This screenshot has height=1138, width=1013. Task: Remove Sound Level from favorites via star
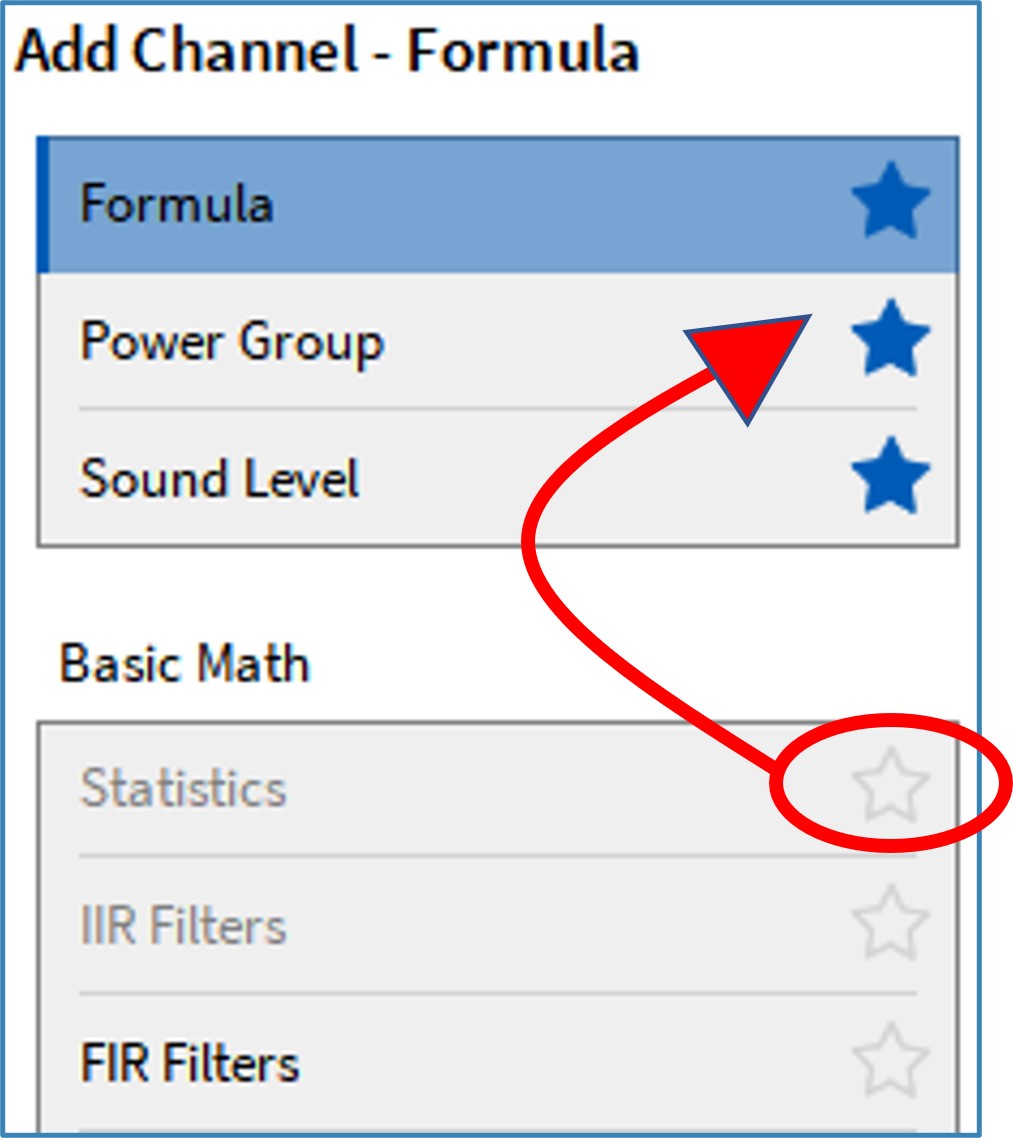click(889, 476)
